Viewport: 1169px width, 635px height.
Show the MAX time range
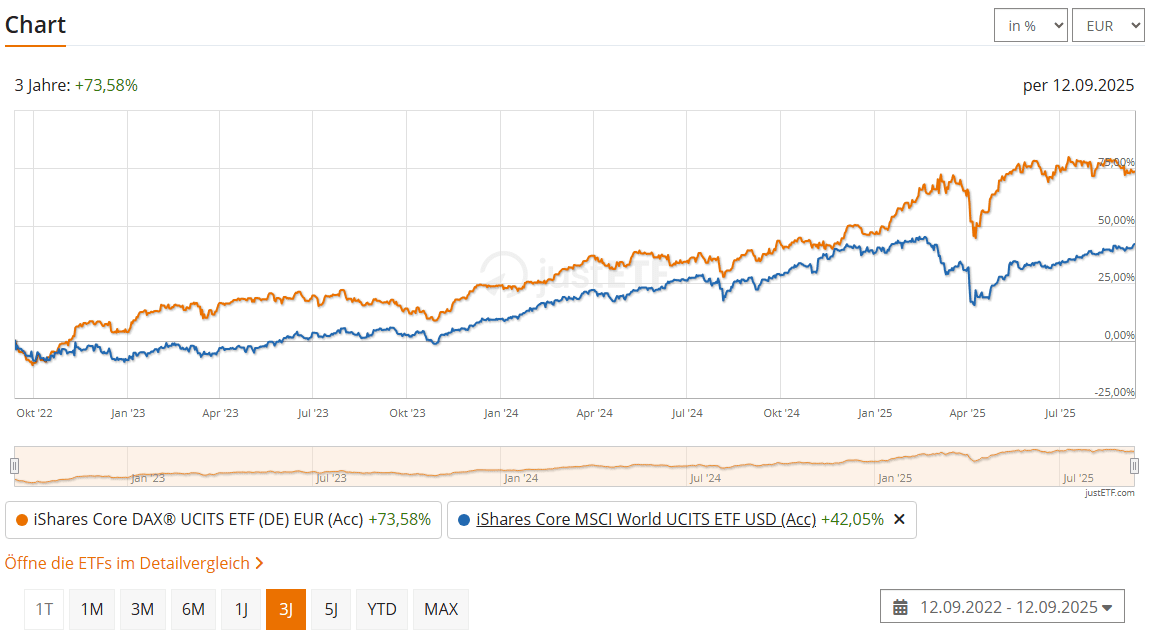tap(441, 609)
